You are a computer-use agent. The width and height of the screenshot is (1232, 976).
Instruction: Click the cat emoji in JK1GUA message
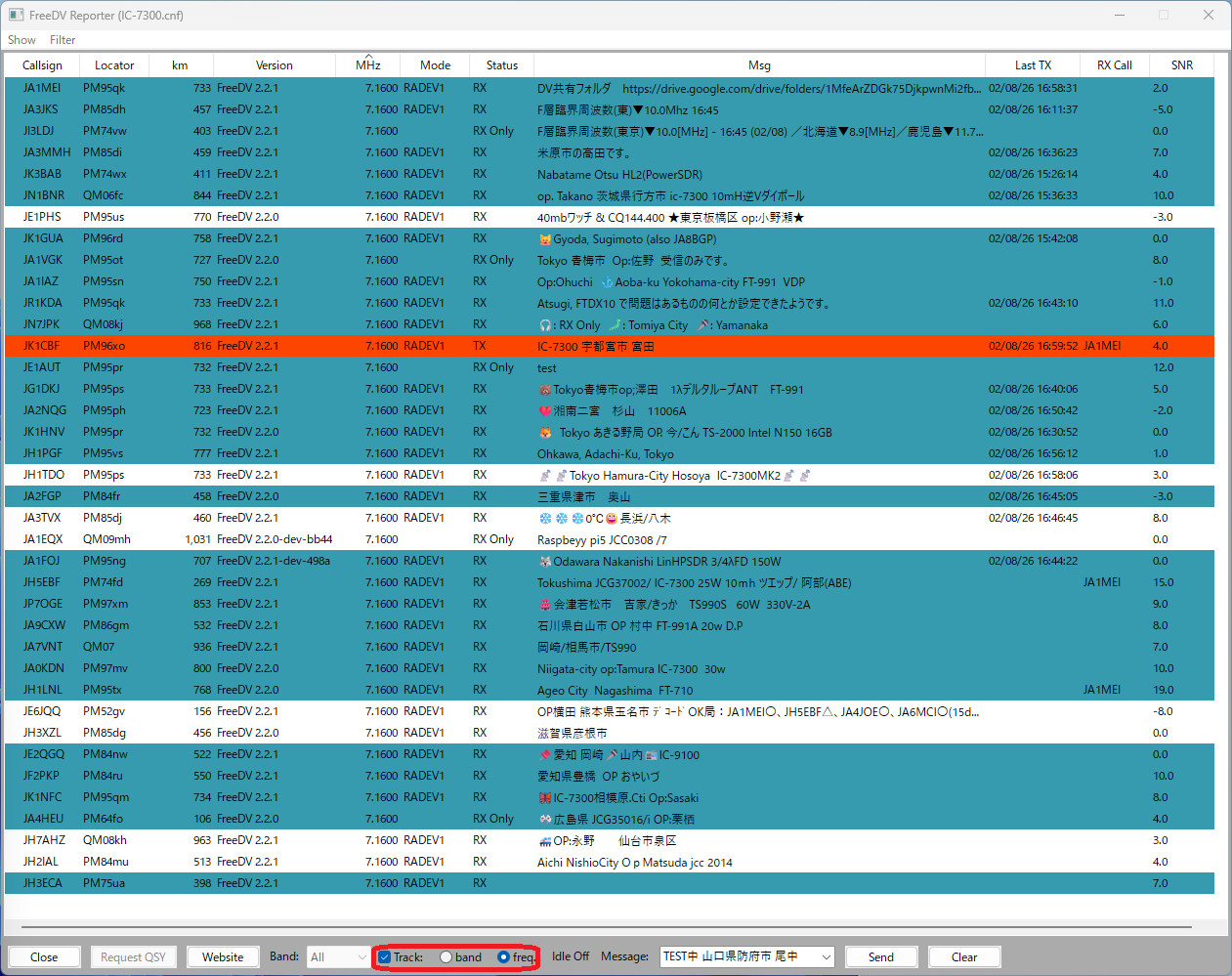click(x=544, y=239)
